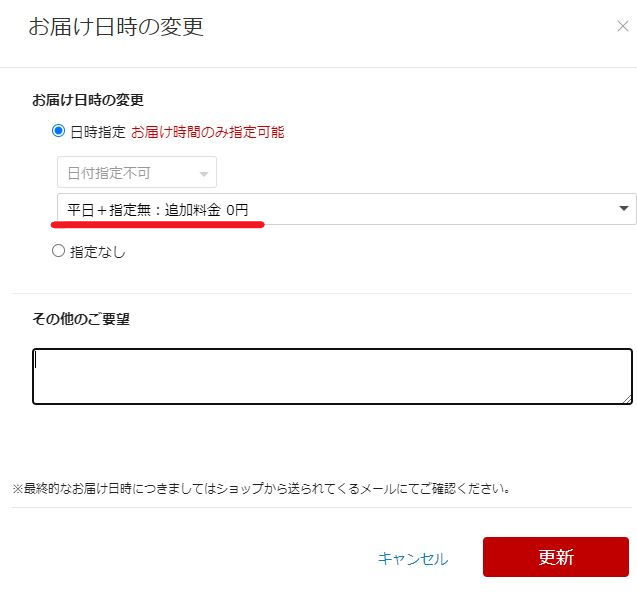
Task: Click the キャンセル link
Action: (x=413, y=559)
